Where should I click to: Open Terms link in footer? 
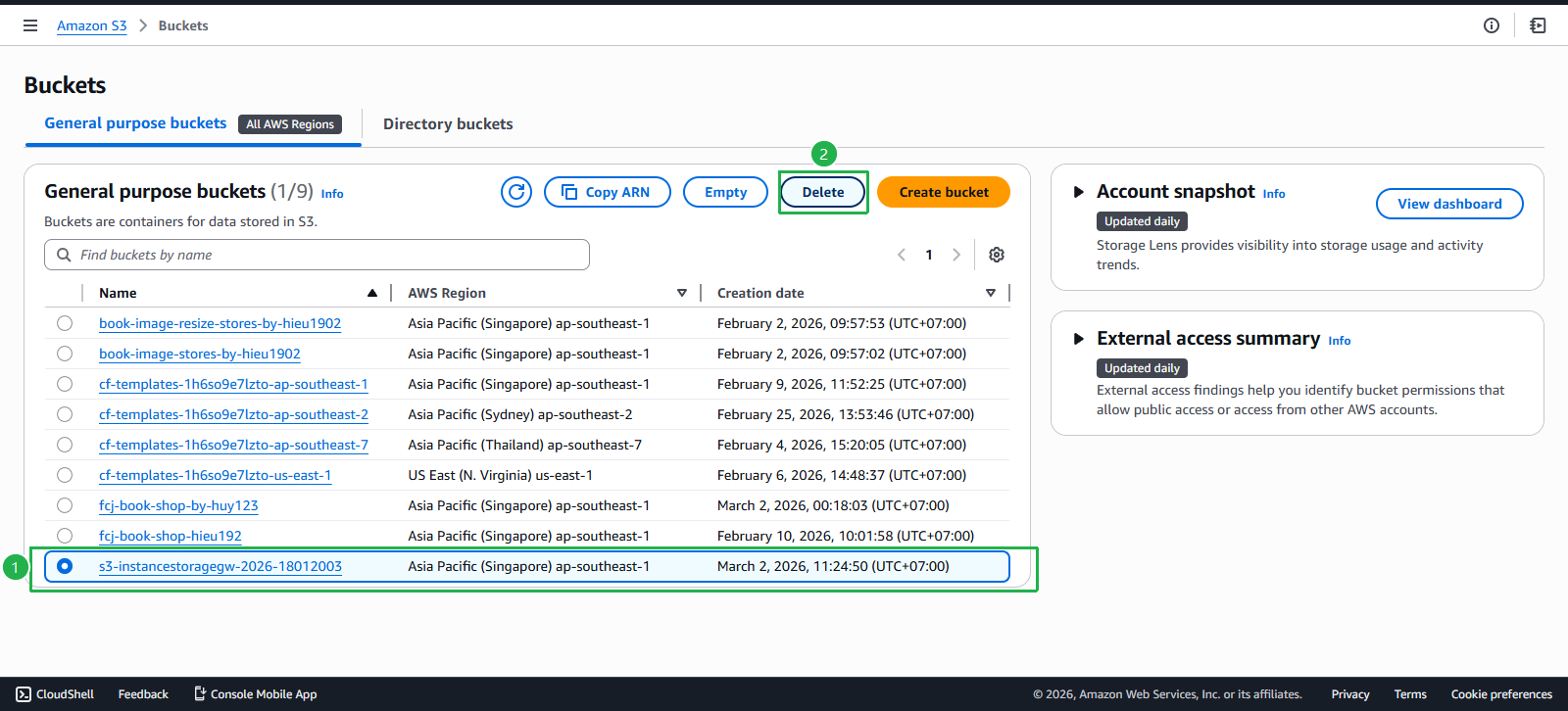click(1410, 694)
